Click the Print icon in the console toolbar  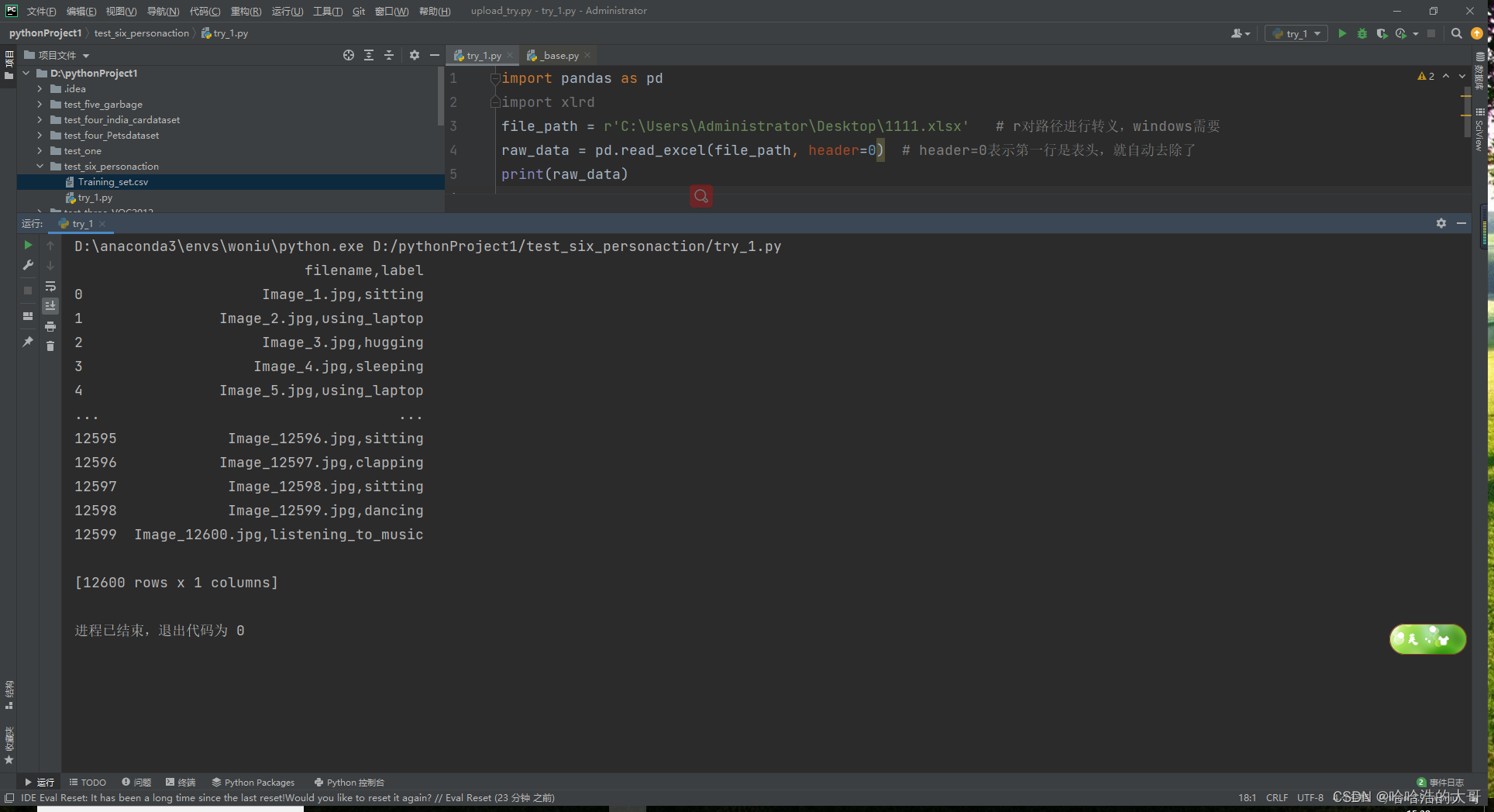coord(50,326)
